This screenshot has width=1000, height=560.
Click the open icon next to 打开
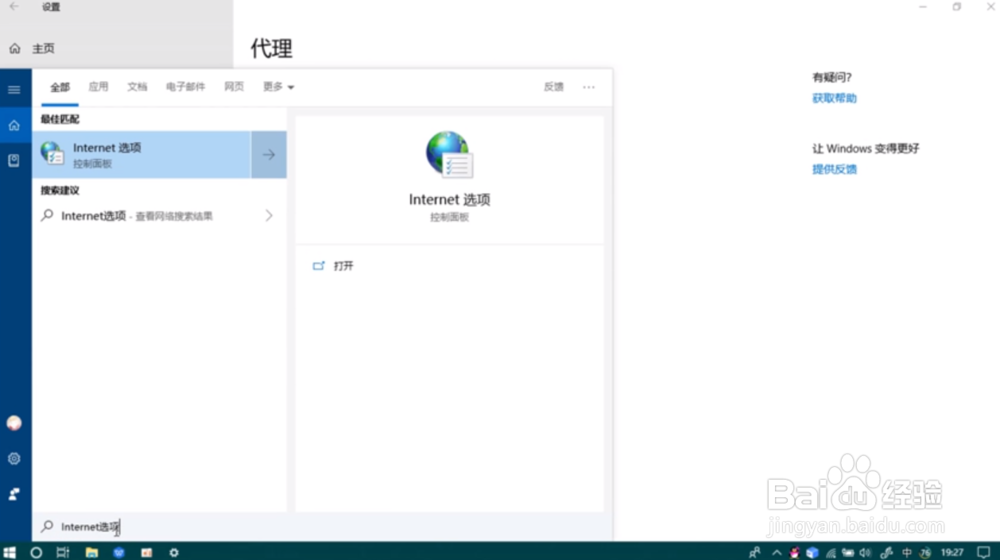click(319, 266)
